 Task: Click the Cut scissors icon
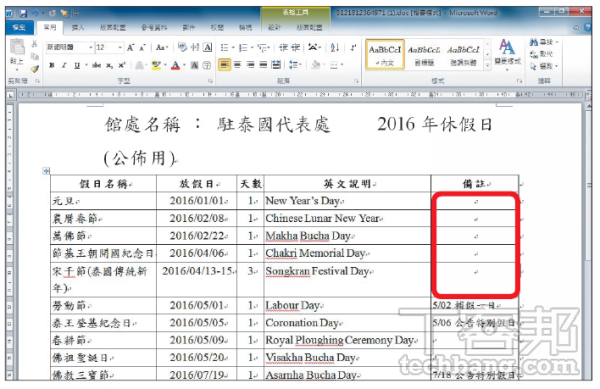click(x=34, y=44)
